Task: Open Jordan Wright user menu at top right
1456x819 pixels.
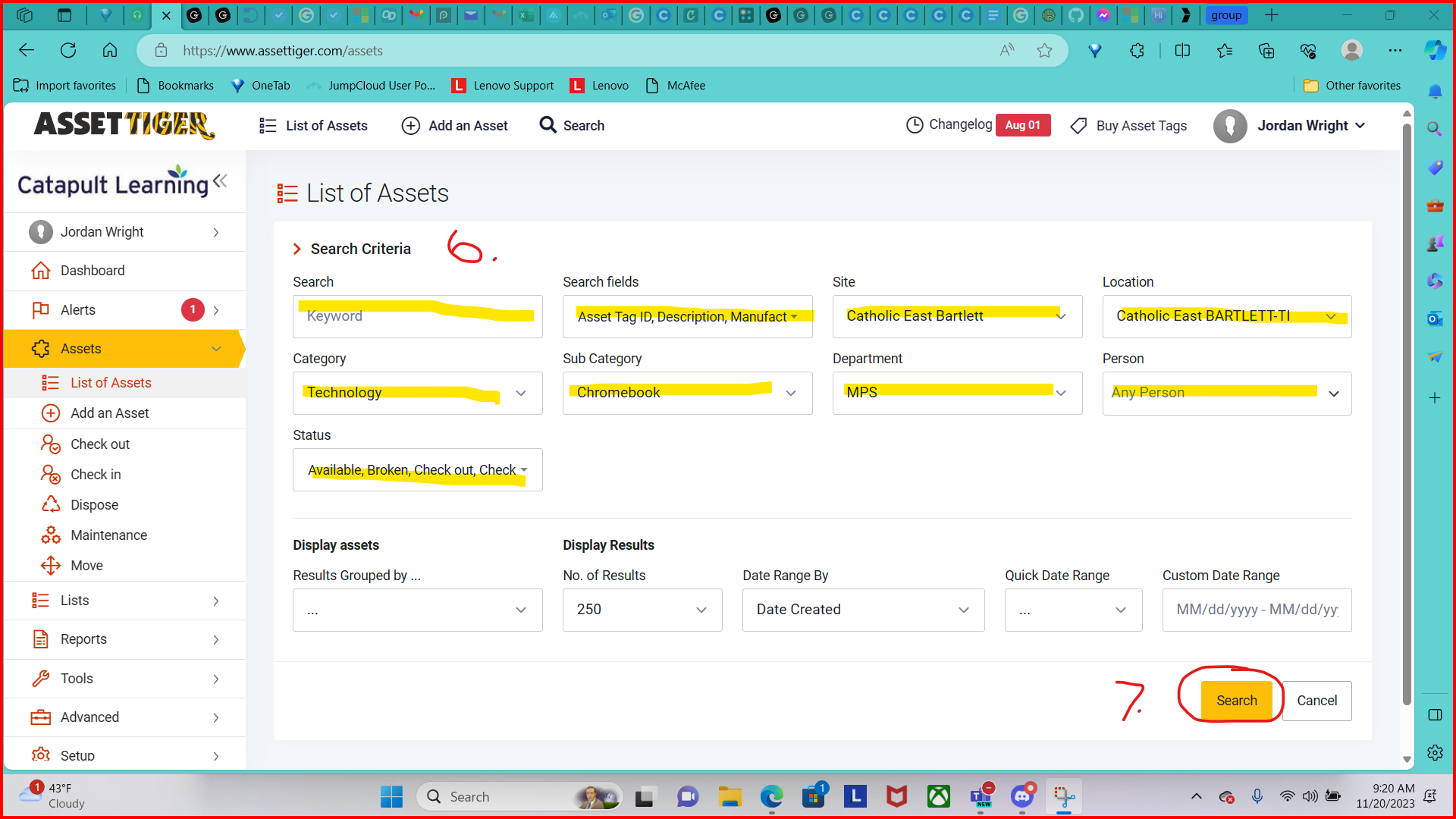Action: [1290, 126]
